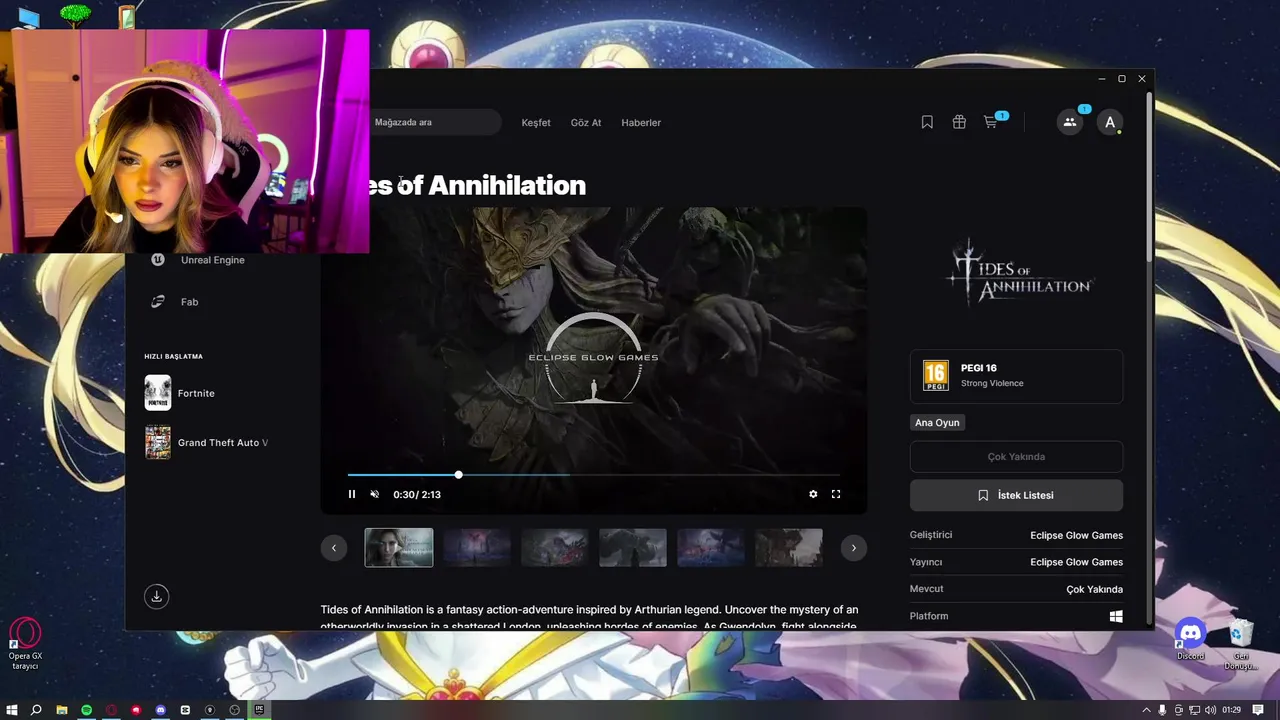Open Spotify from the taskbar
Viewport: 1280px width, 720px height.
[x=87, y=710]
